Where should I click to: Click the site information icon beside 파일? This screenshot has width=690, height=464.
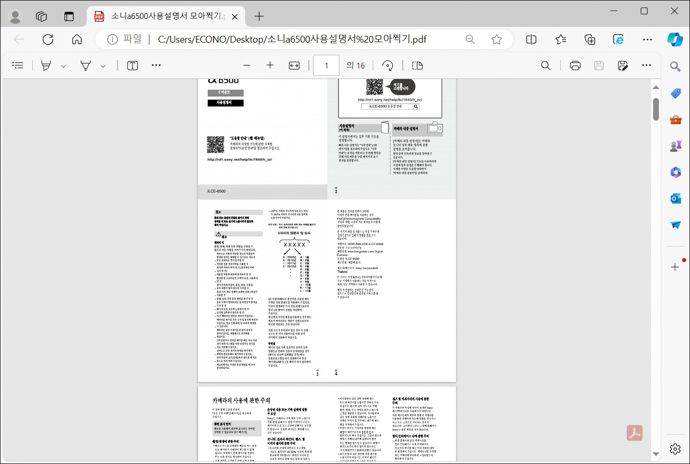(x=112, y=40)
